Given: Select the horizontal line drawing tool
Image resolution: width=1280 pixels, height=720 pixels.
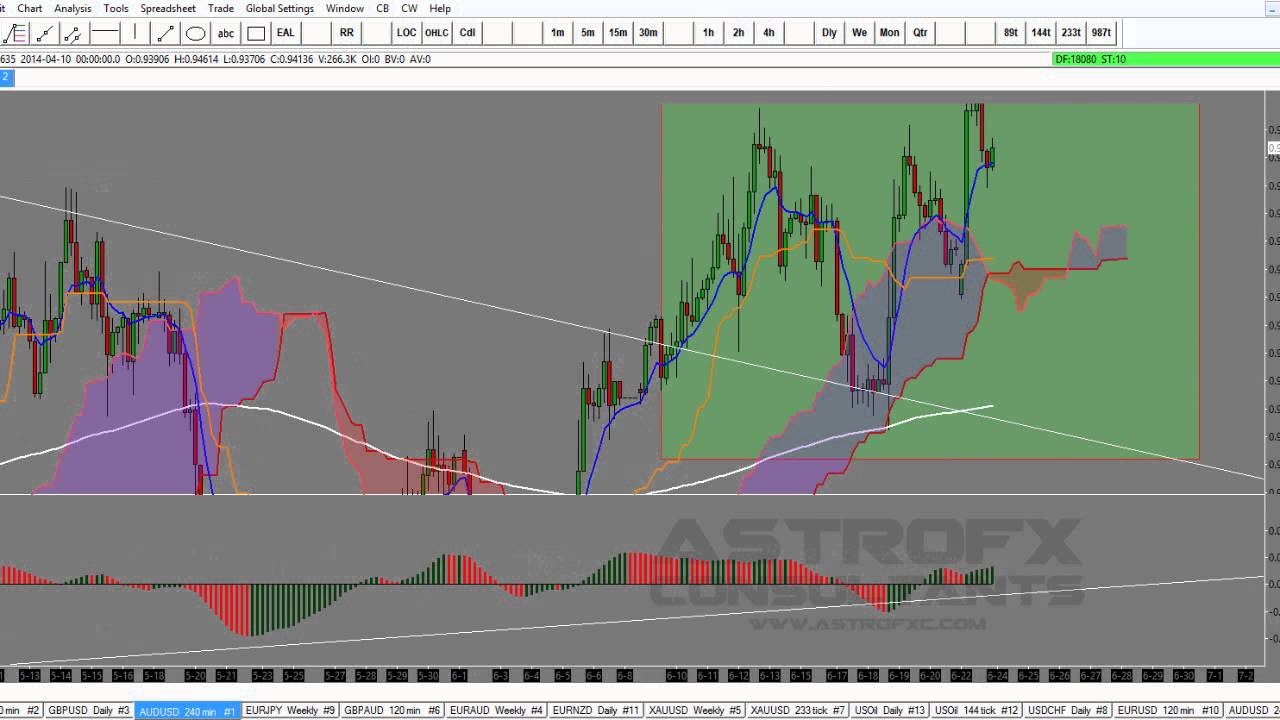Looking at the screenshot, I should click(104, 33).
